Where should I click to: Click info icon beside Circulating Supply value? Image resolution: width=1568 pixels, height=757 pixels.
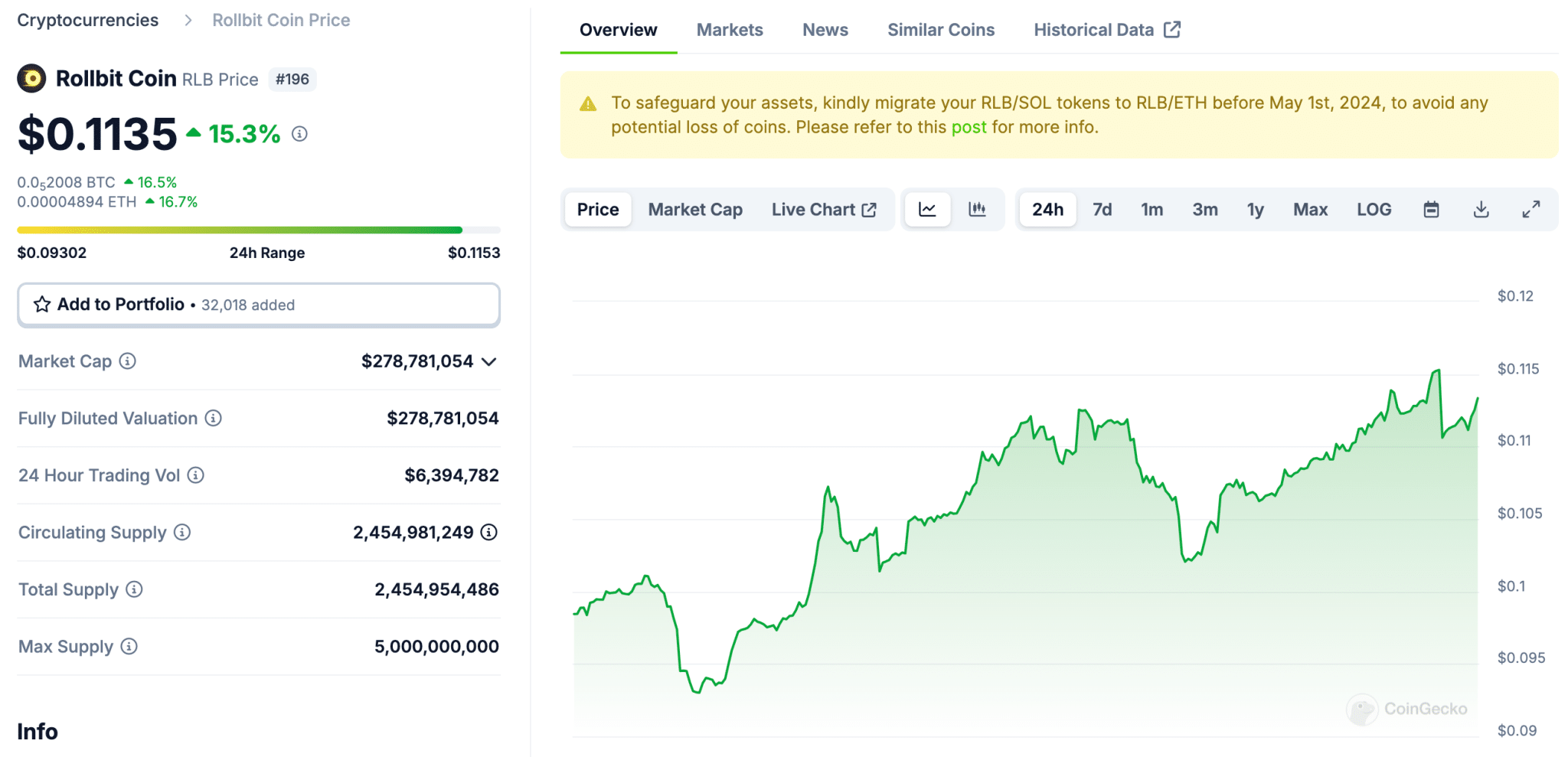tap(488, 532)
